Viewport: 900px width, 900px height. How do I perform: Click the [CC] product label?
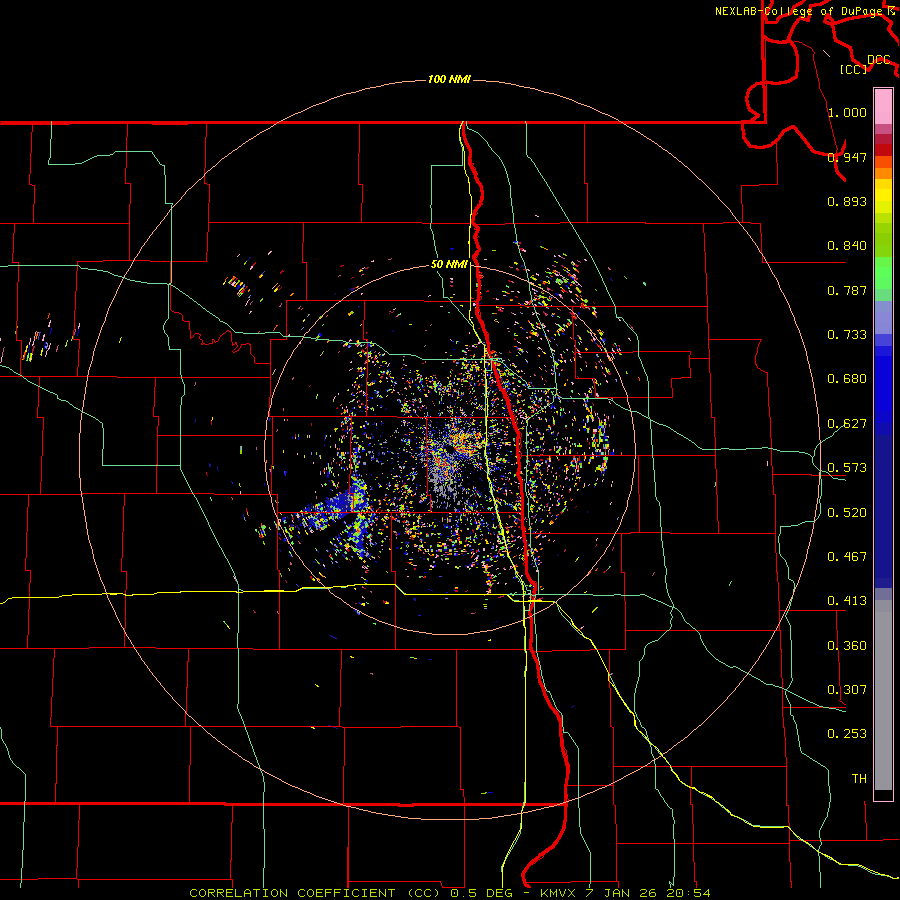tap(854, 69)
